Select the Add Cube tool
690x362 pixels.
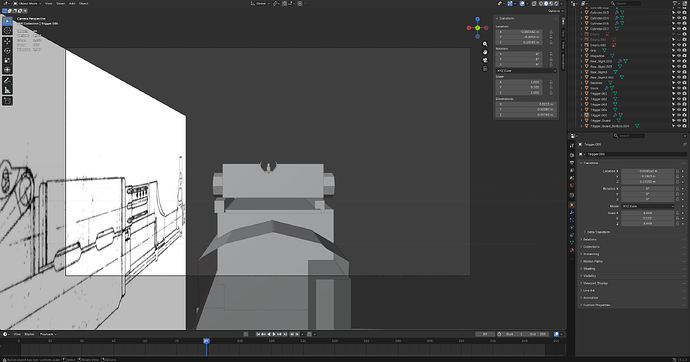[x=7, y=101]
